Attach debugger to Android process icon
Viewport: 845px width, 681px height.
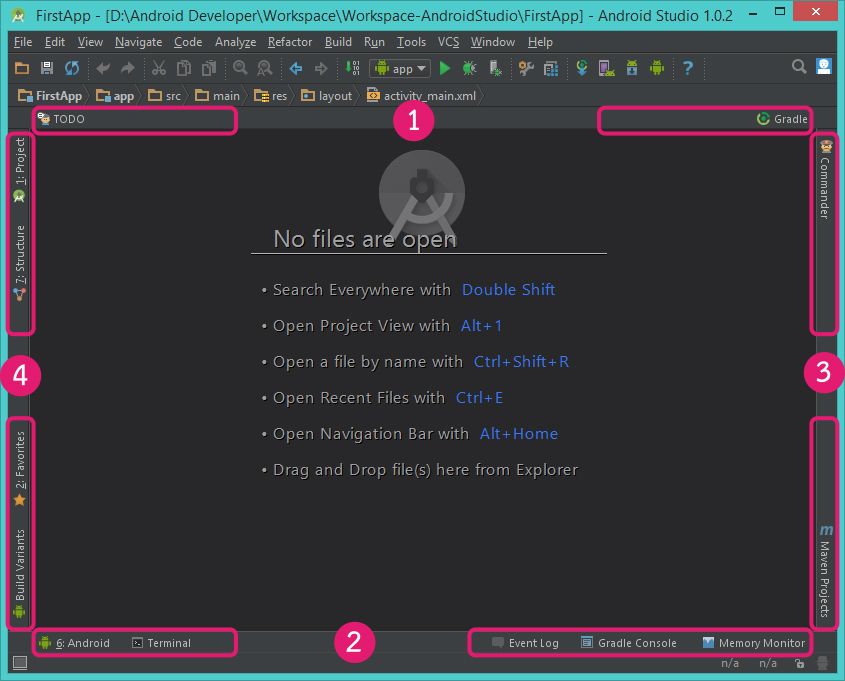pyautogui.click(x=495, y=68)
